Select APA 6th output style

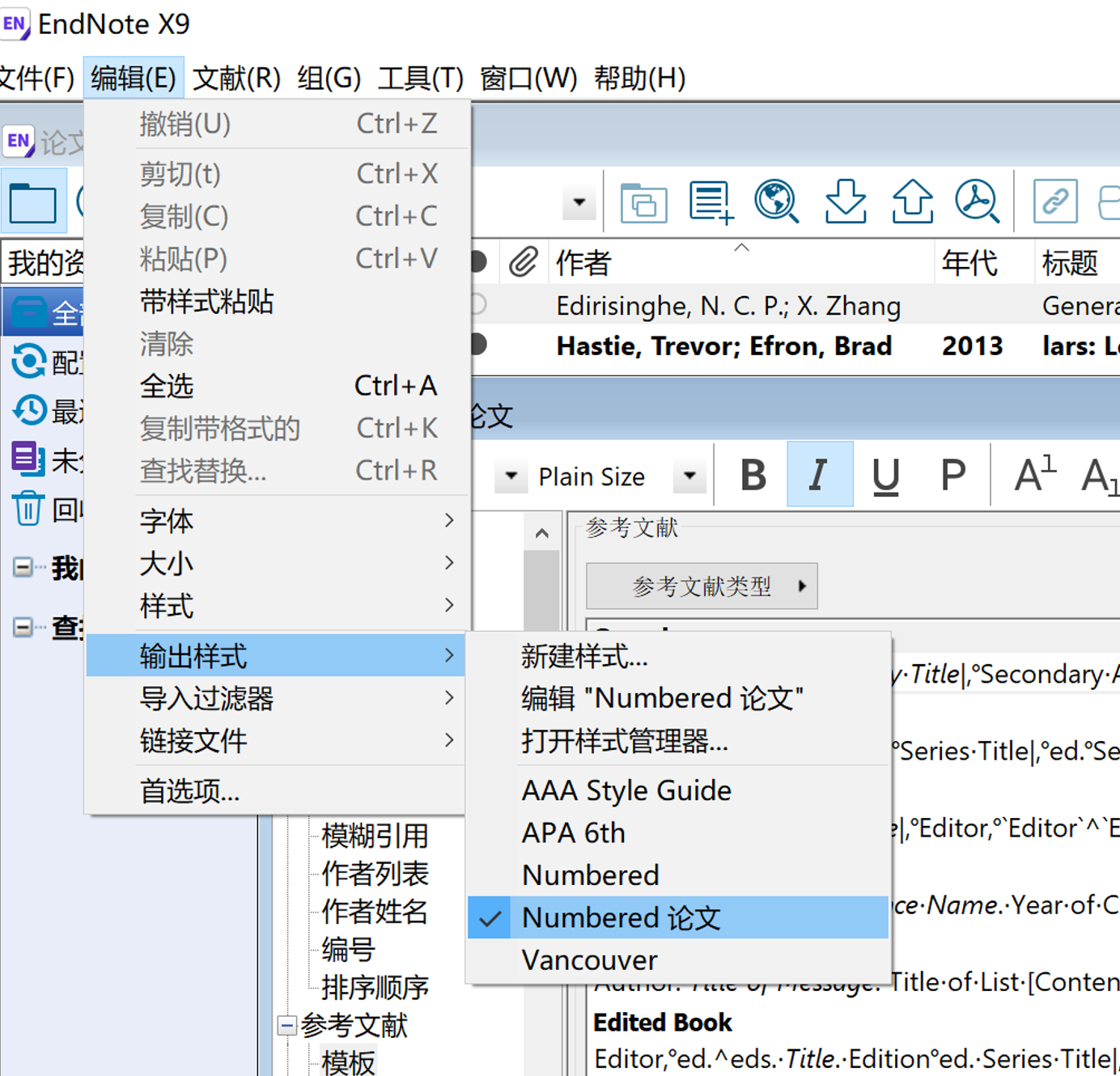(x=677, y=832)
